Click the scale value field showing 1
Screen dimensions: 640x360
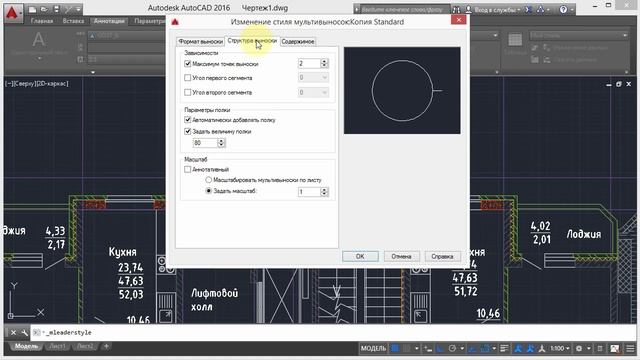pyautogui.click(x=309, y=192)
